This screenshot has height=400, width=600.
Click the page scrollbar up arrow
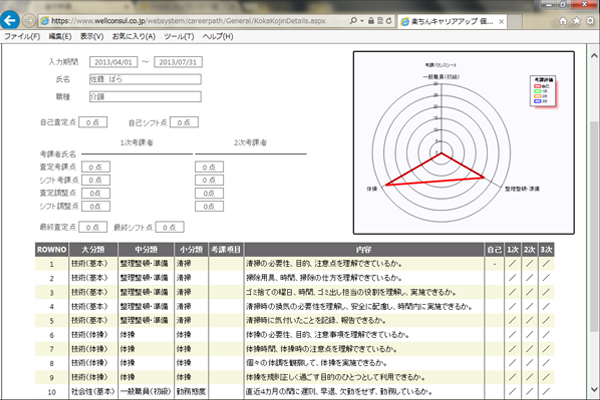(594, 56)
